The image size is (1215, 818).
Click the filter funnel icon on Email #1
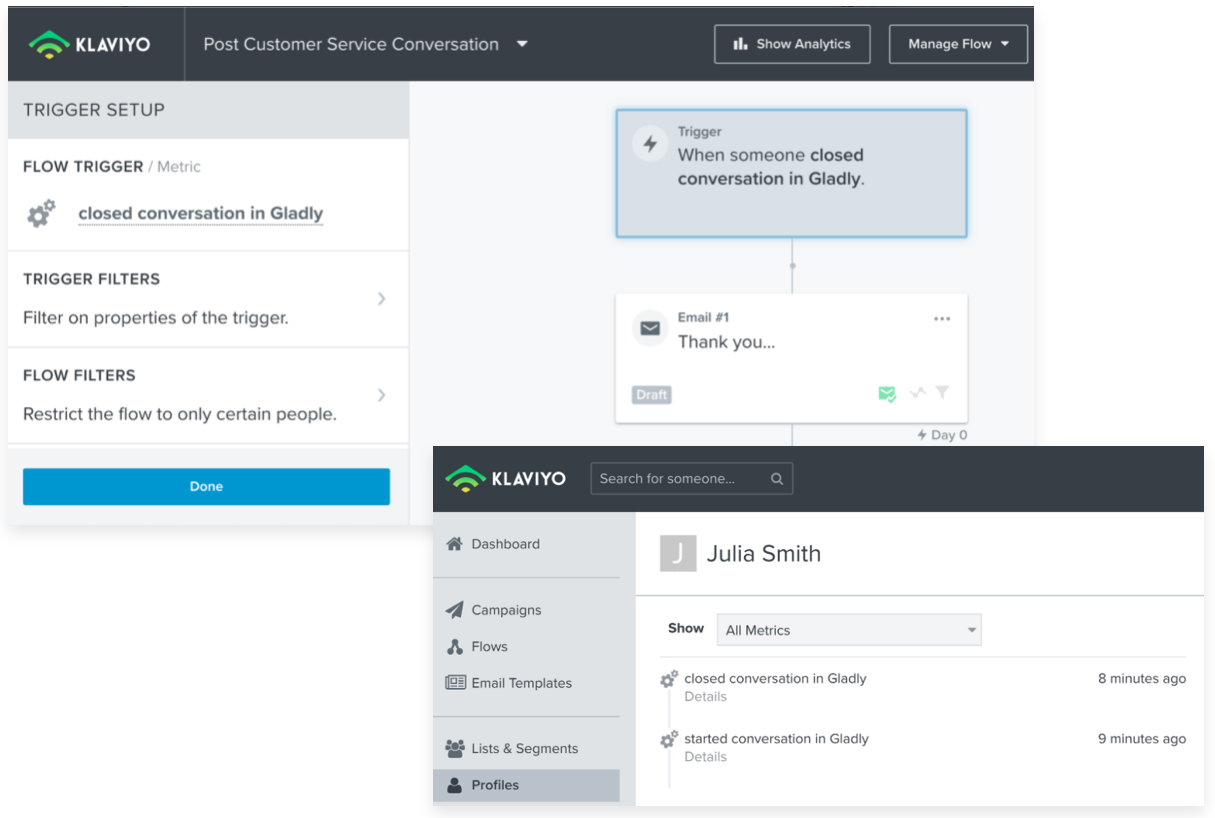click(x=942, y=393)
